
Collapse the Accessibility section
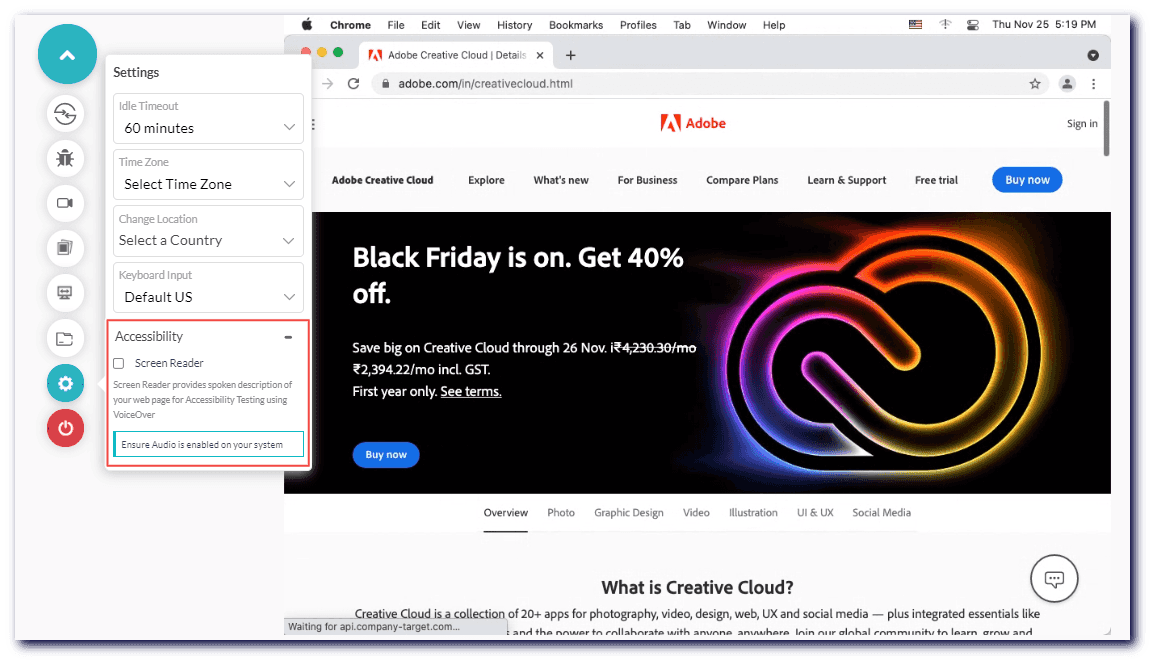288,337
